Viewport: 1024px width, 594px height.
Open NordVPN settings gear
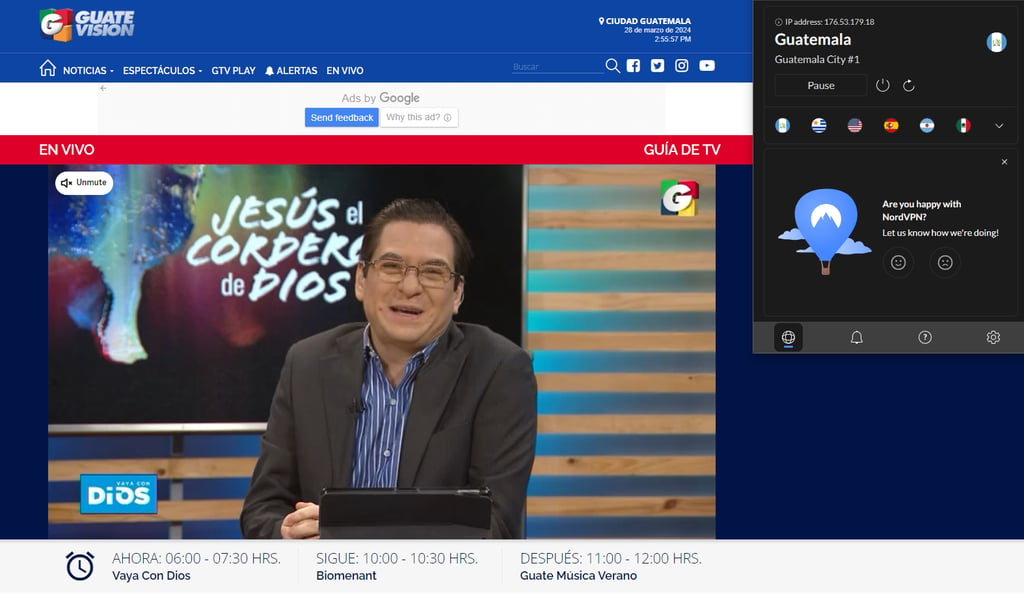point(993,337)
